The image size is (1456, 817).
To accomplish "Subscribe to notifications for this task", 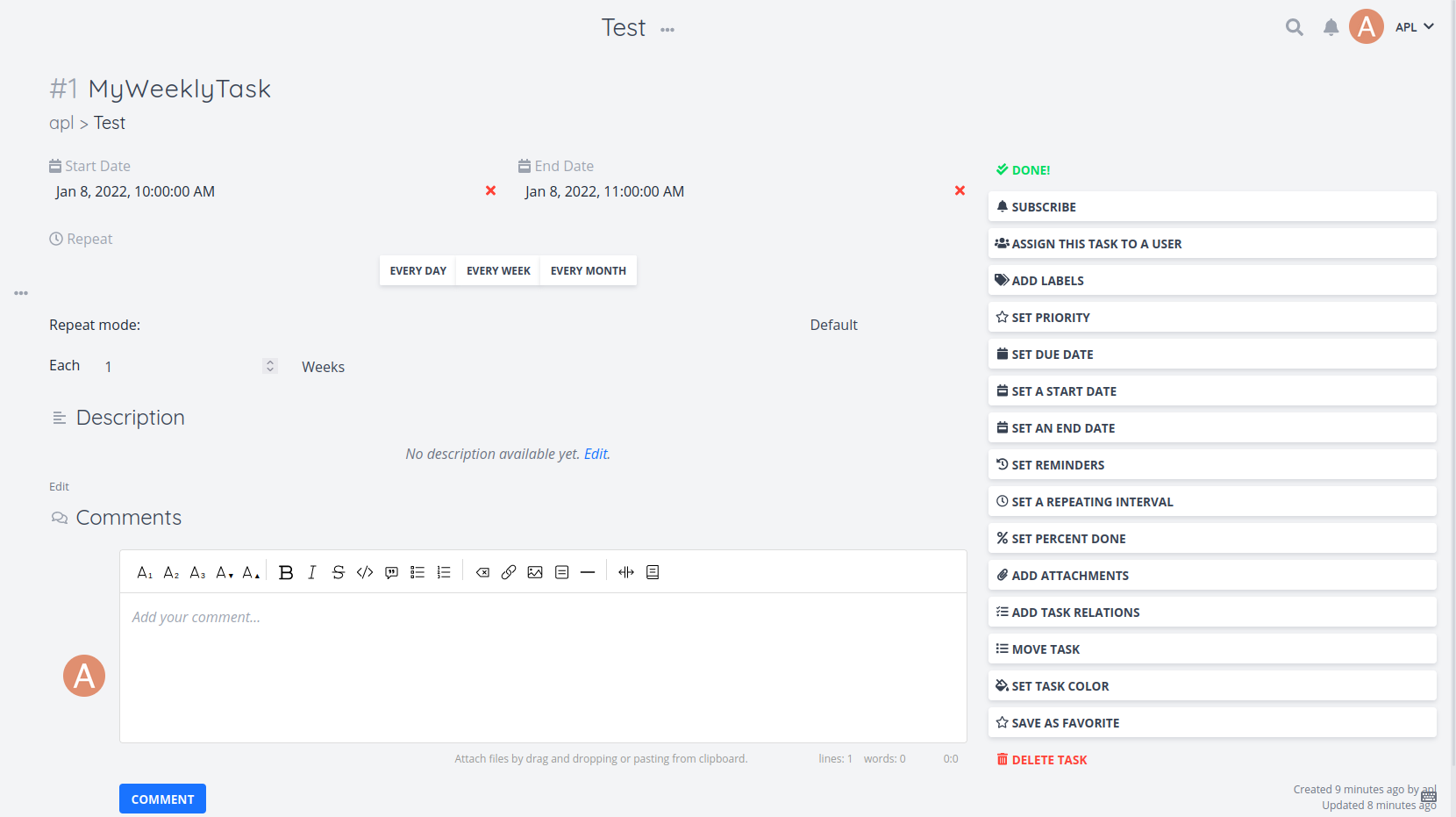I will pos(1212,206).
